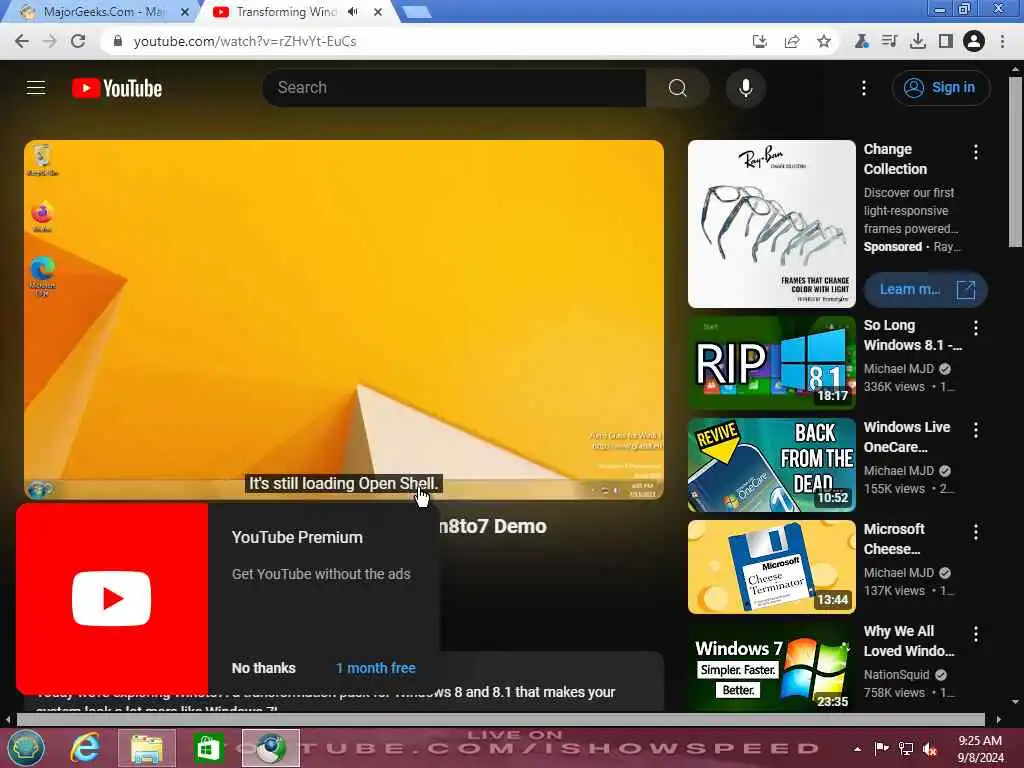Open the network tray icon
1024x768 pixels.
(x=906, y=749)
